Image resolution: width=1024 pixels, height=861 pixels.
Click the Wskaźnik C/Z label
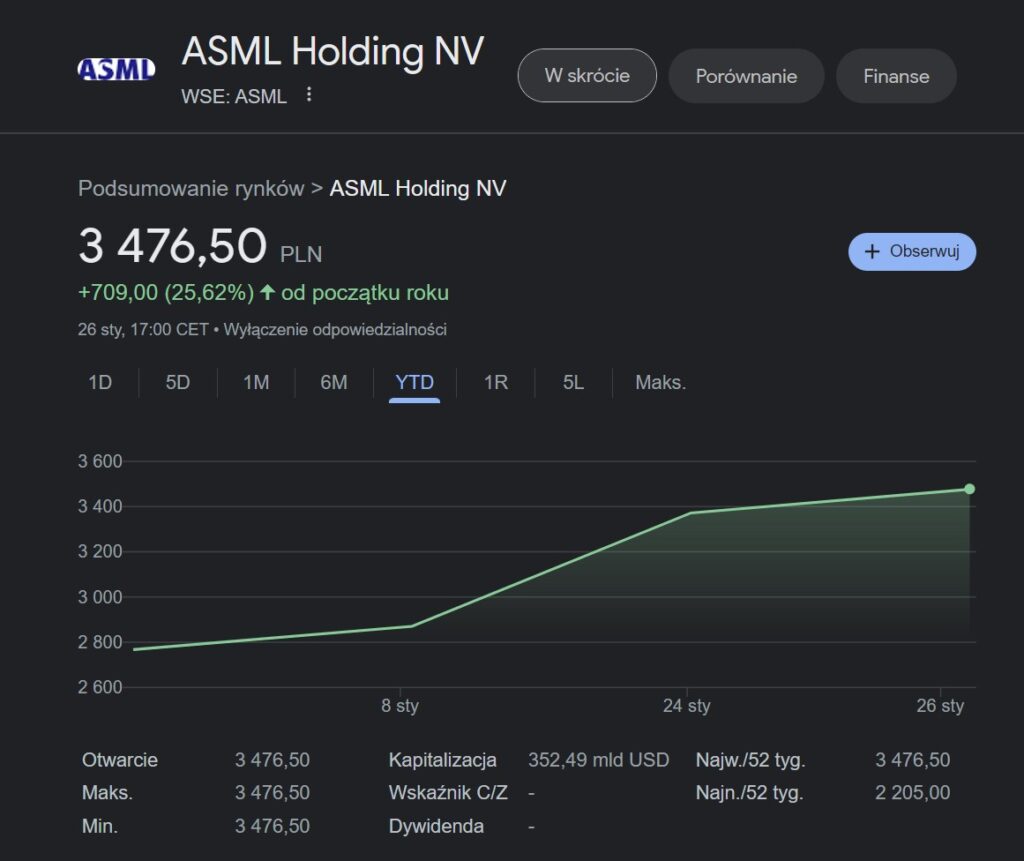tap(448, 792)
